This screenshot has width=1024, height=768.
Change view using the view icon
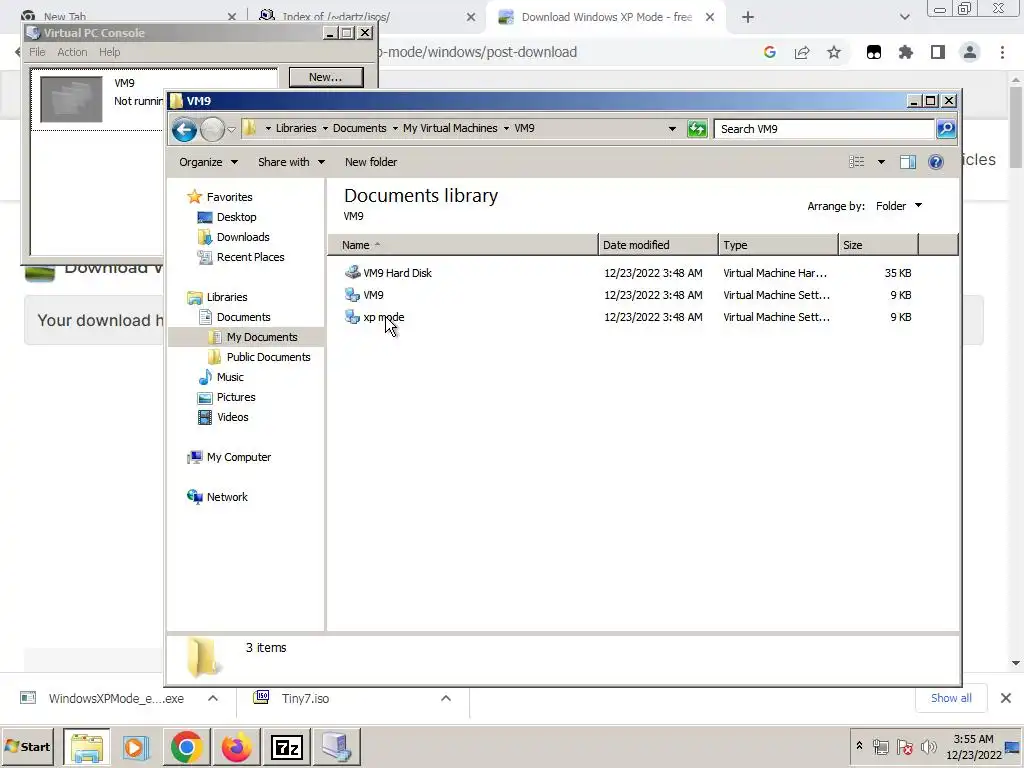(x=856, y=162)
